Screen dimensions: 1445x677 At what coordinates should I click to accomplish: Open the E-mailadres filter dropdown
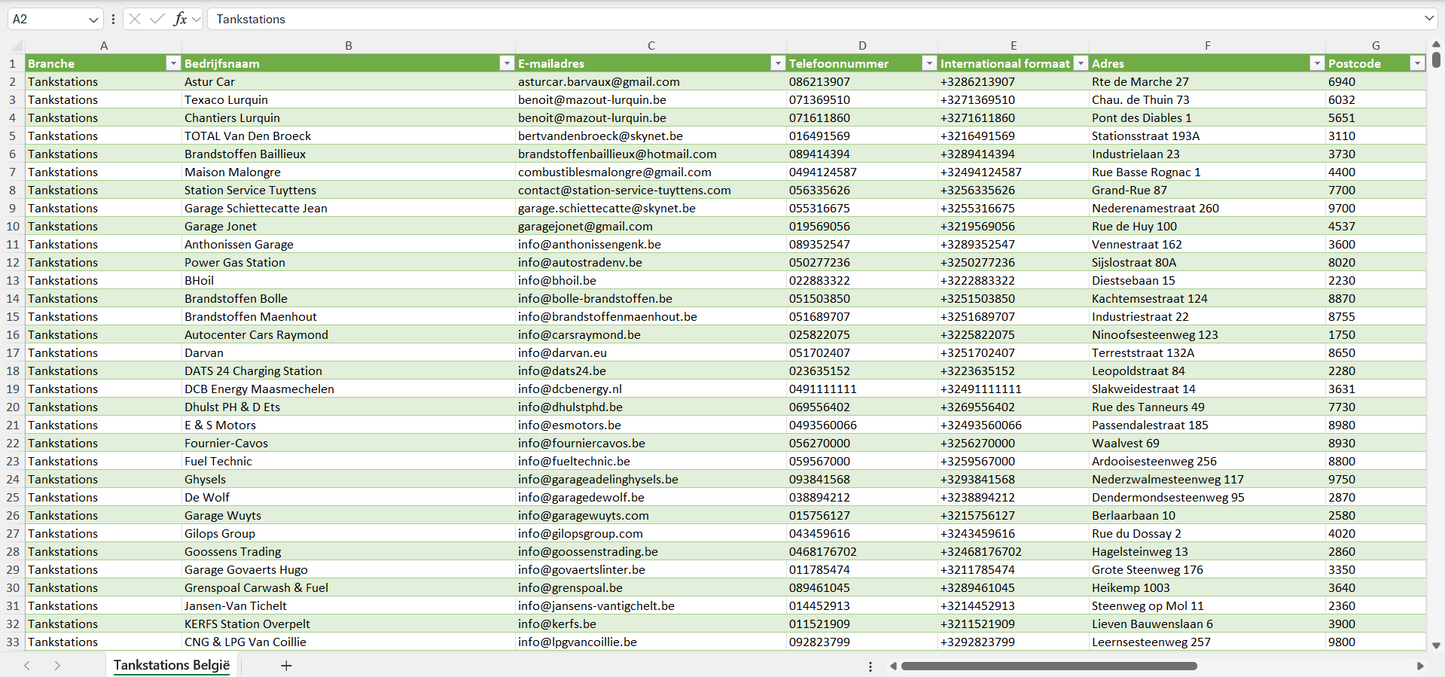pyautogui.click(x=778, y=64)
